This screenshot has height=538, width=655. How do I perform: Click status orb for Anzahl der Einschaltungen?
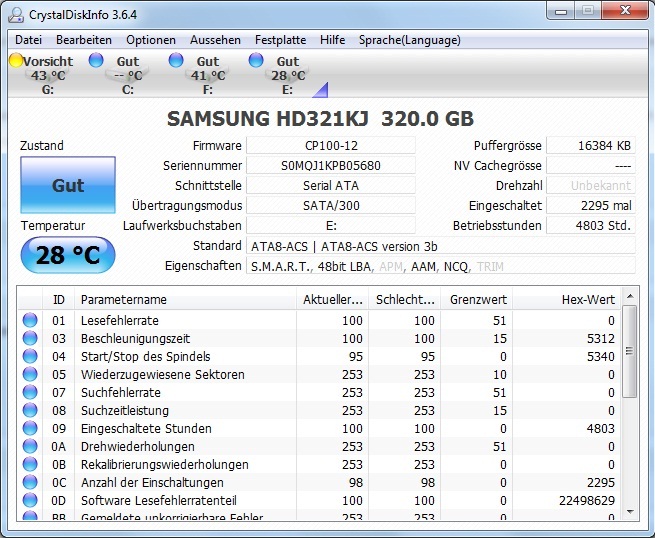coord(30,482)
